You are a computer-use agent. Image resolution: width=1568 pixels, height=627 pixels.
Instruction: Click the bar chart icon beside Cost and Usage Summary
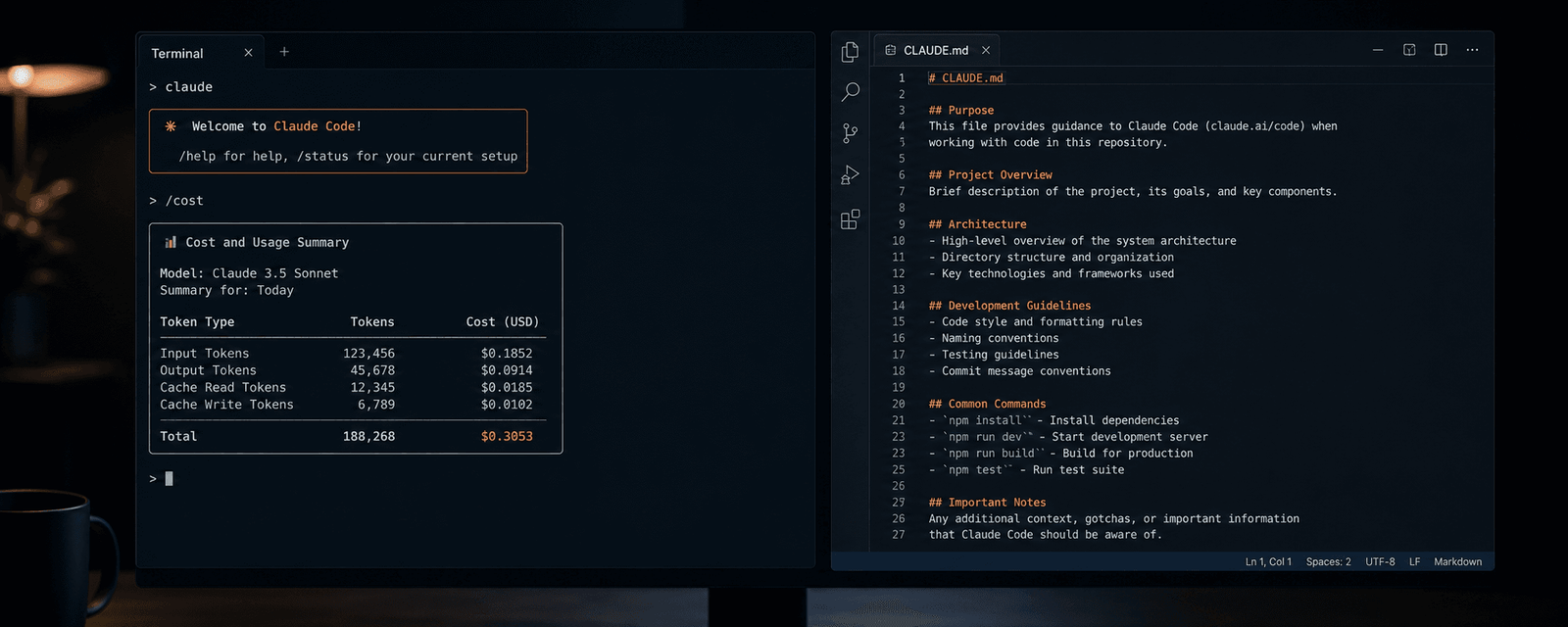click(x=171, y=242)
